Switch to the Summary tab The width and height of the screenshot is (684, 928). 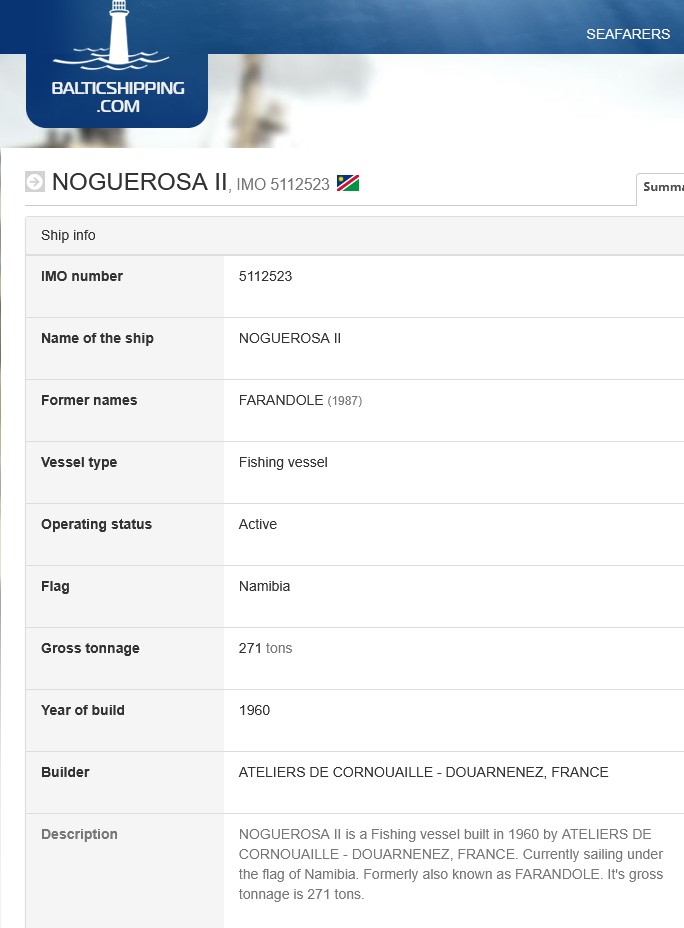(663, 187)
